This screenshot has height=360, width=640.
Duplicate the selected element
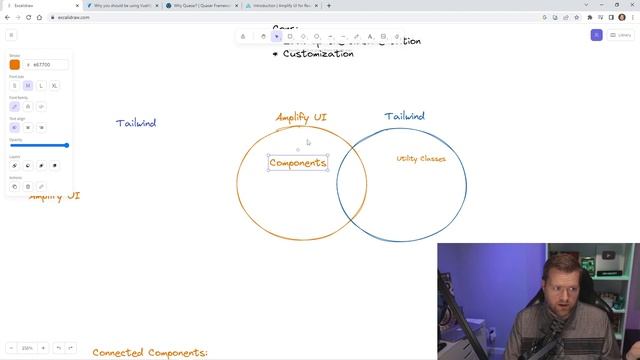15,187
